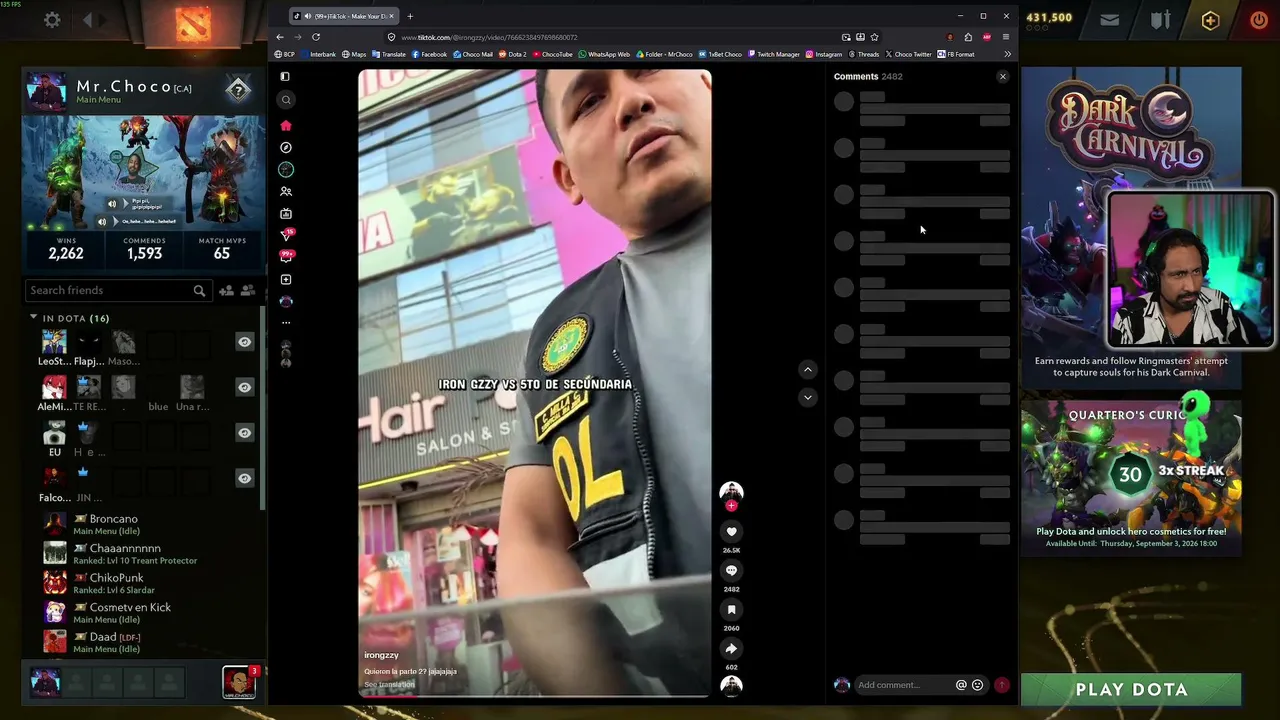Open the Dota 2 bookmark
This screenshot has width=1280, height=720.
[512, 54]
